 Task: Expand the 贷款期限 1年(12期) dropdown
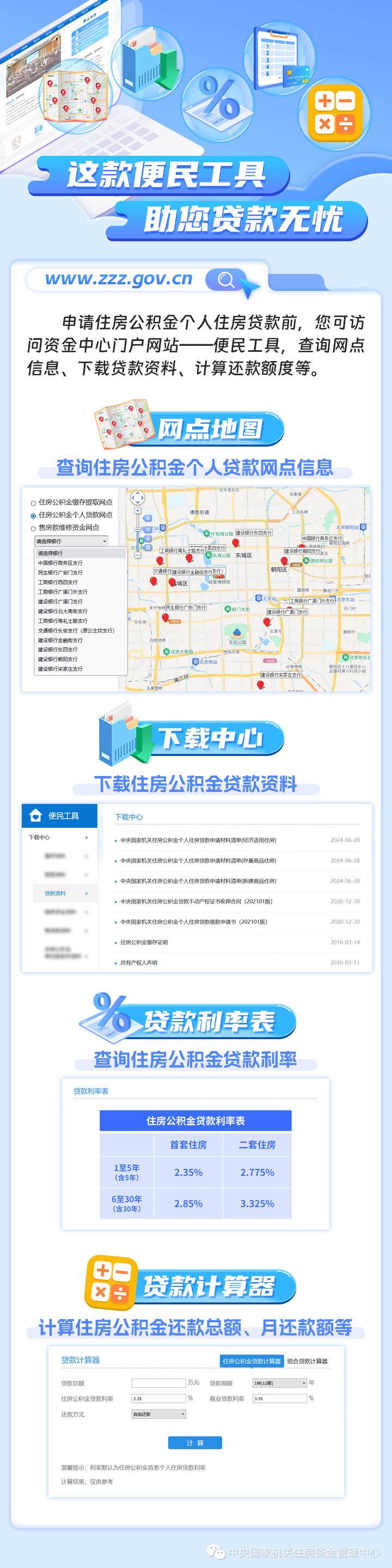click(279, 1383)
